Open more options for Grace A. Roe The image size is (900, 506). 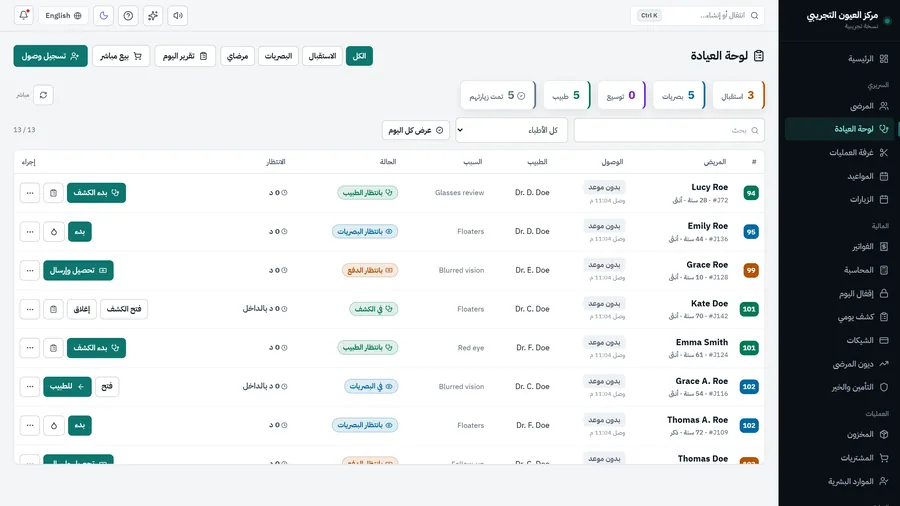(x=30, y=387)
